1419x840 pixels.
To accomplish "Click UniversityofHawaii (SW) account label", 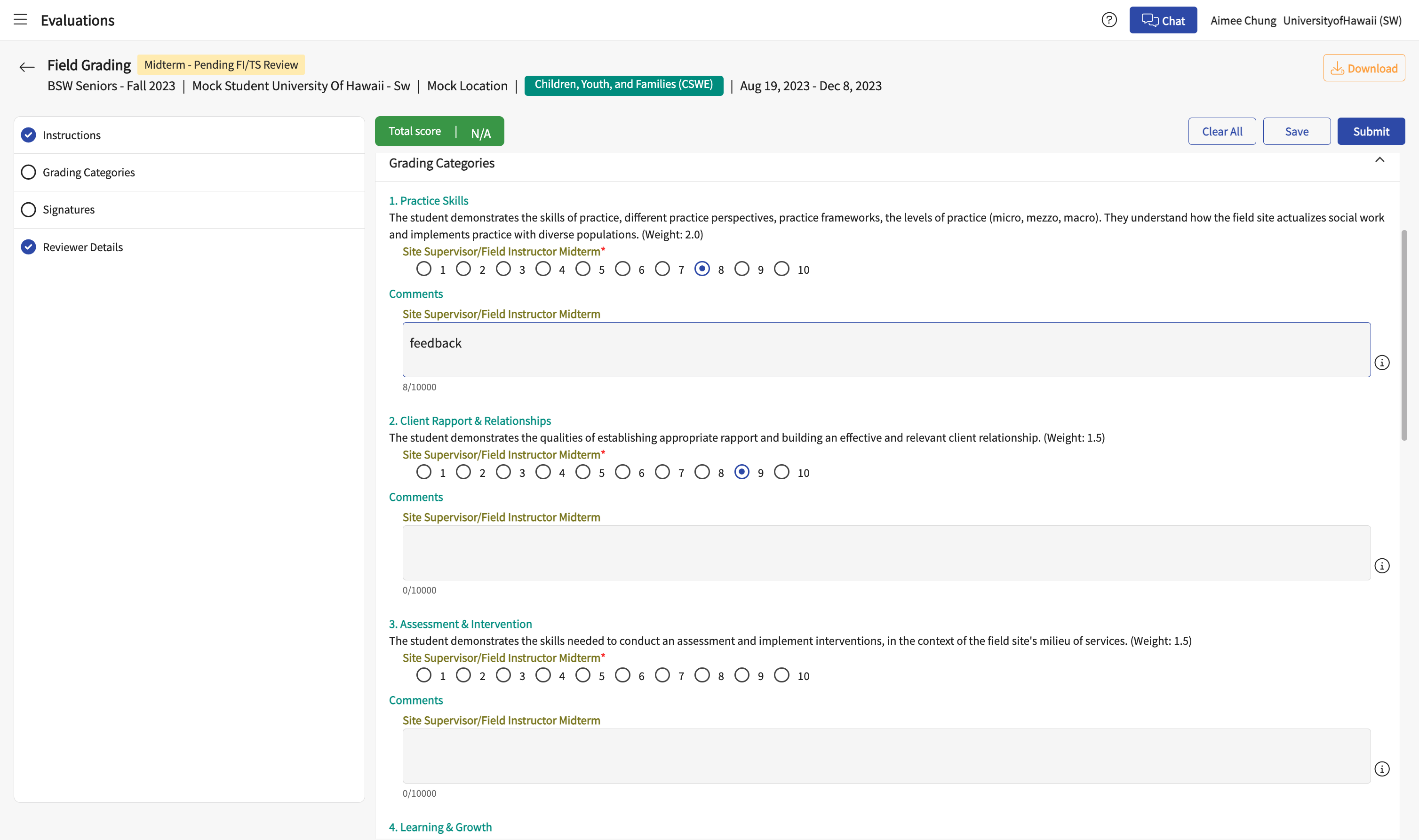I will click(1342, 20).
